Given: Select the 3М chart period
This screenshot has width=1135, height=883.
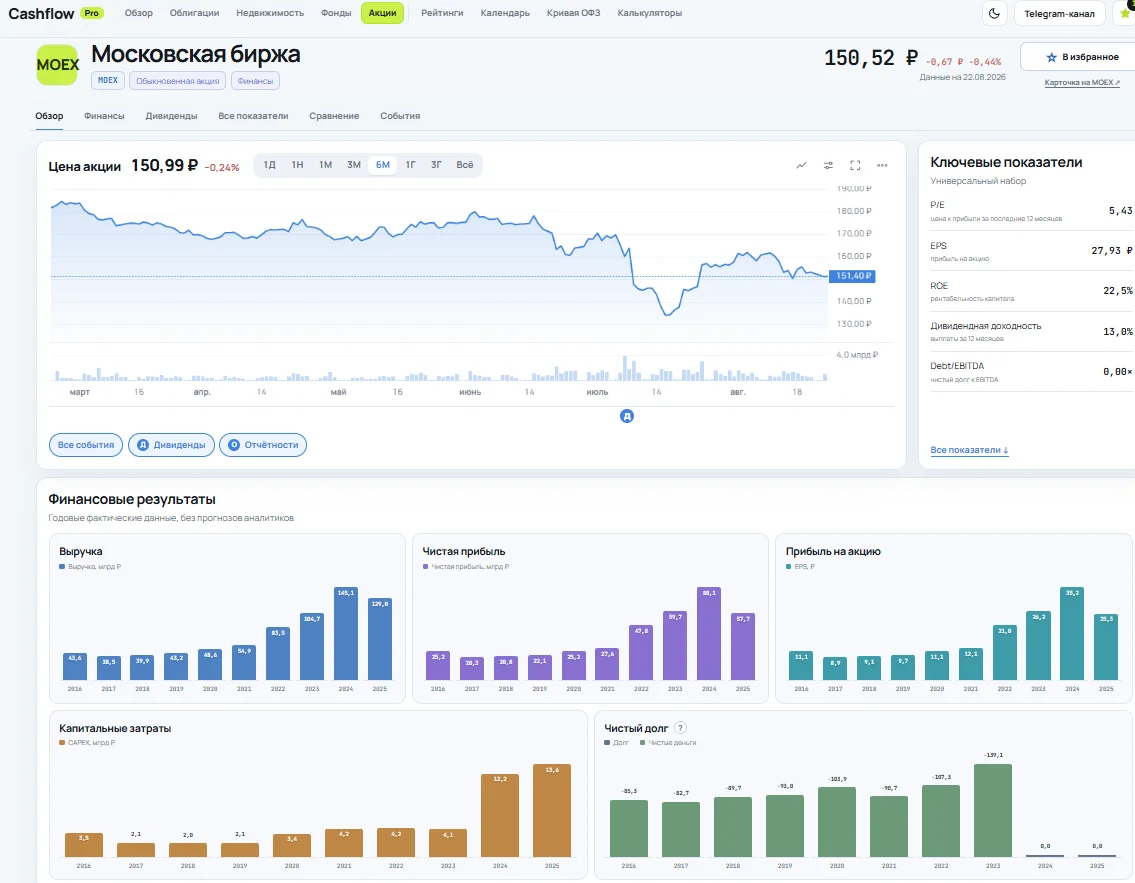Looking at the screenshot, I should click(354, 165).
